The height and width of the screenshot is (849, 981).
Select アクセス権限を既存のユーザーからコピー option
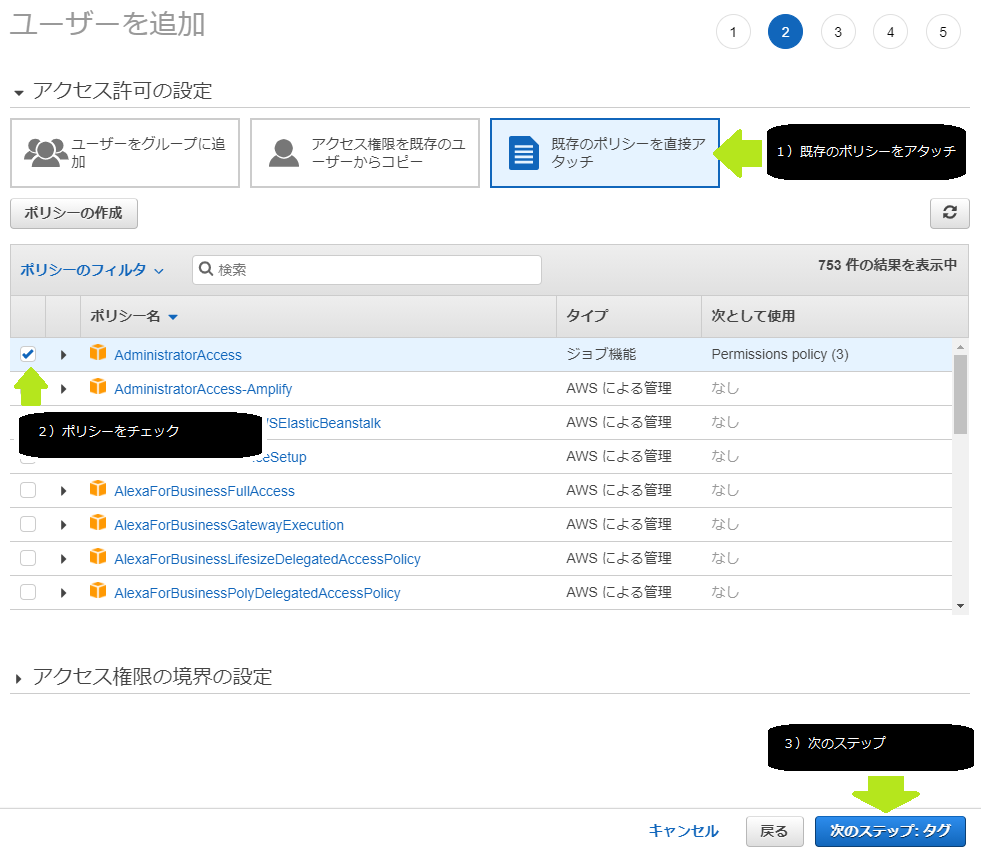tap(365, 153)
